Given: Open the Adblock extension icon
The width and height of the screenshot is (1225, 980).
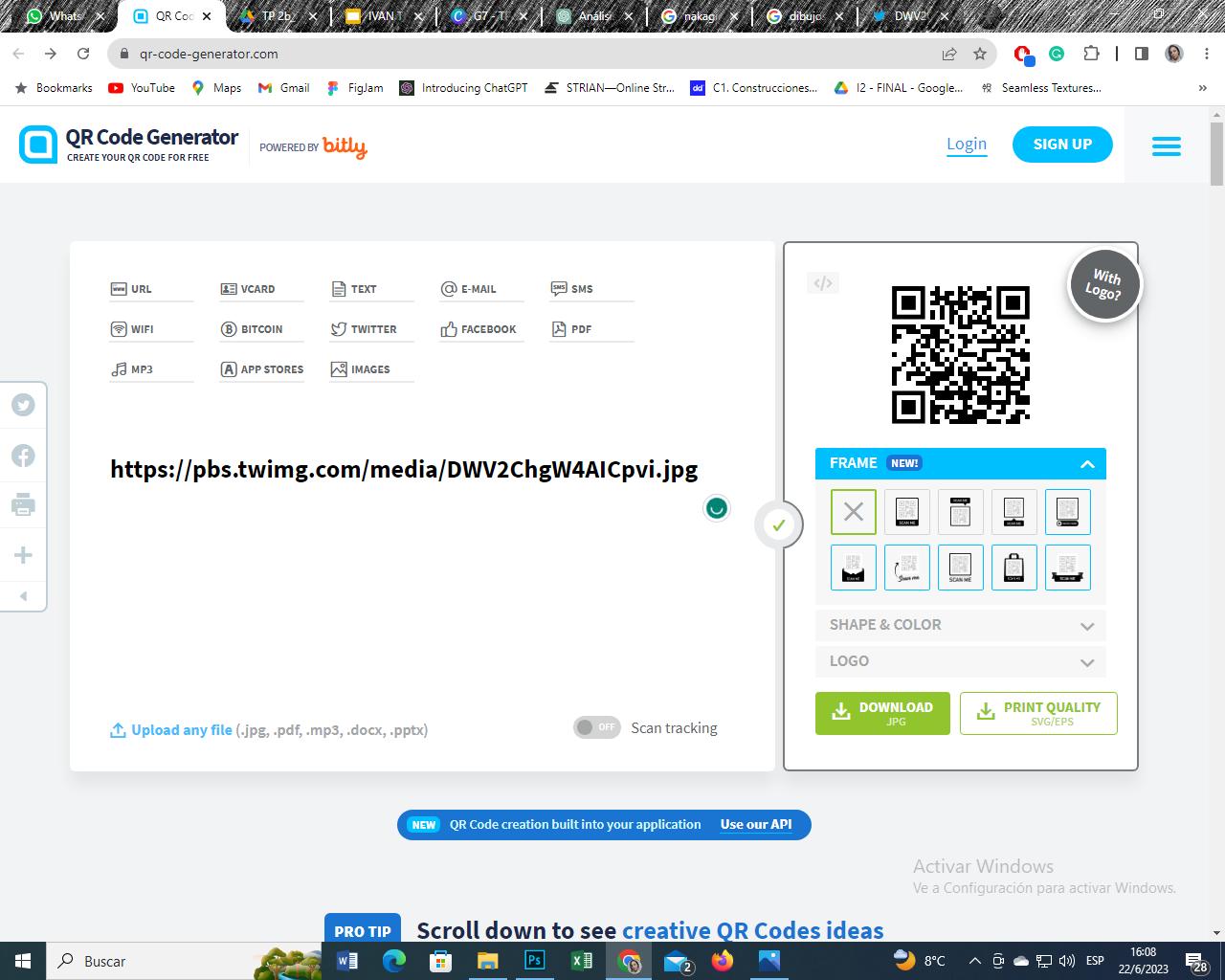Looking at the screenshot, I should pos(1024,55).
